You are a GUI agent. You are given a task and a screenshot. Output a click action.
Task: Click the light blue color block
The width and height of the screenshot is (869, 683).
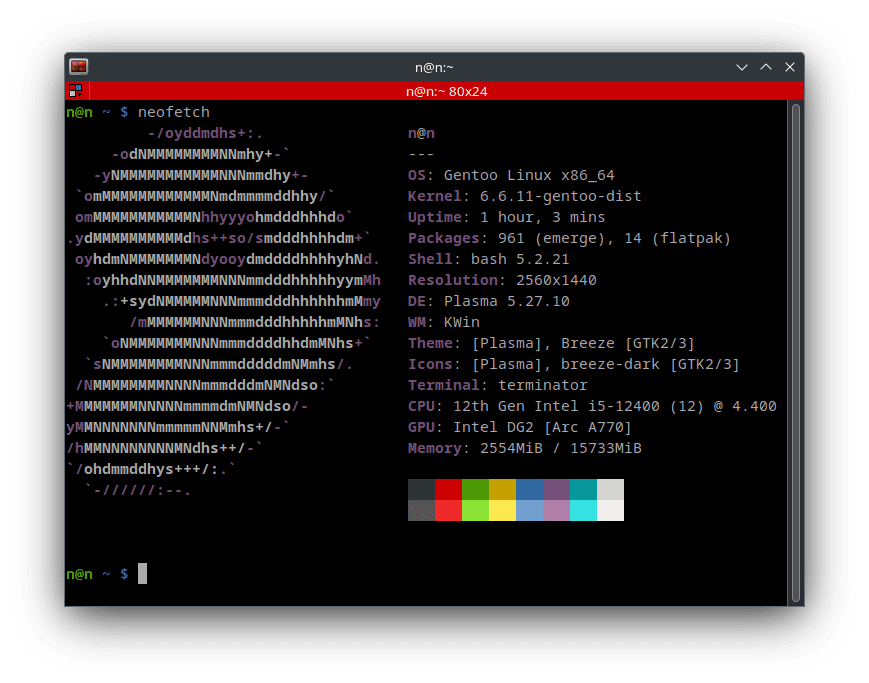(x=529, y=511)
